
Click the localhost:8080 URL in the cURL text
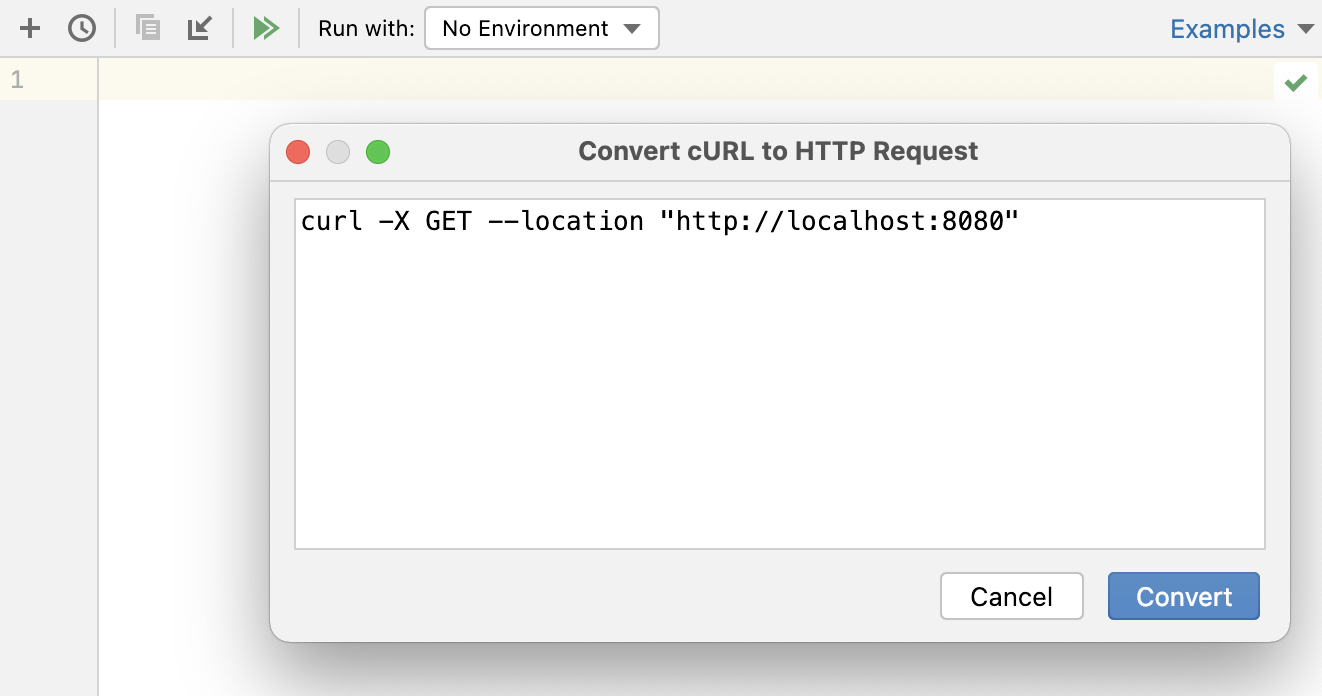[846, 221]
